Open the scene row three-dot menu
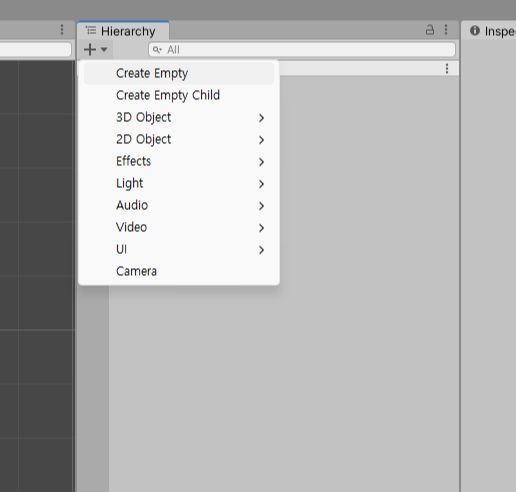516x492 pixels. coord(447,69)
